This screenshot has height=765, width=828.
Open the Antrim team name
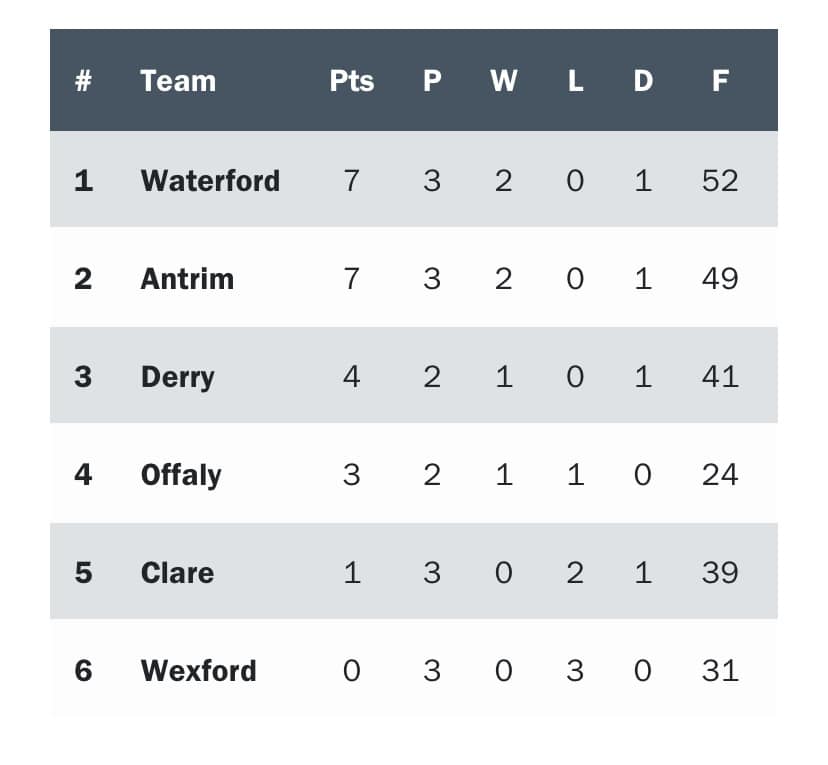(x=187, y=278)
